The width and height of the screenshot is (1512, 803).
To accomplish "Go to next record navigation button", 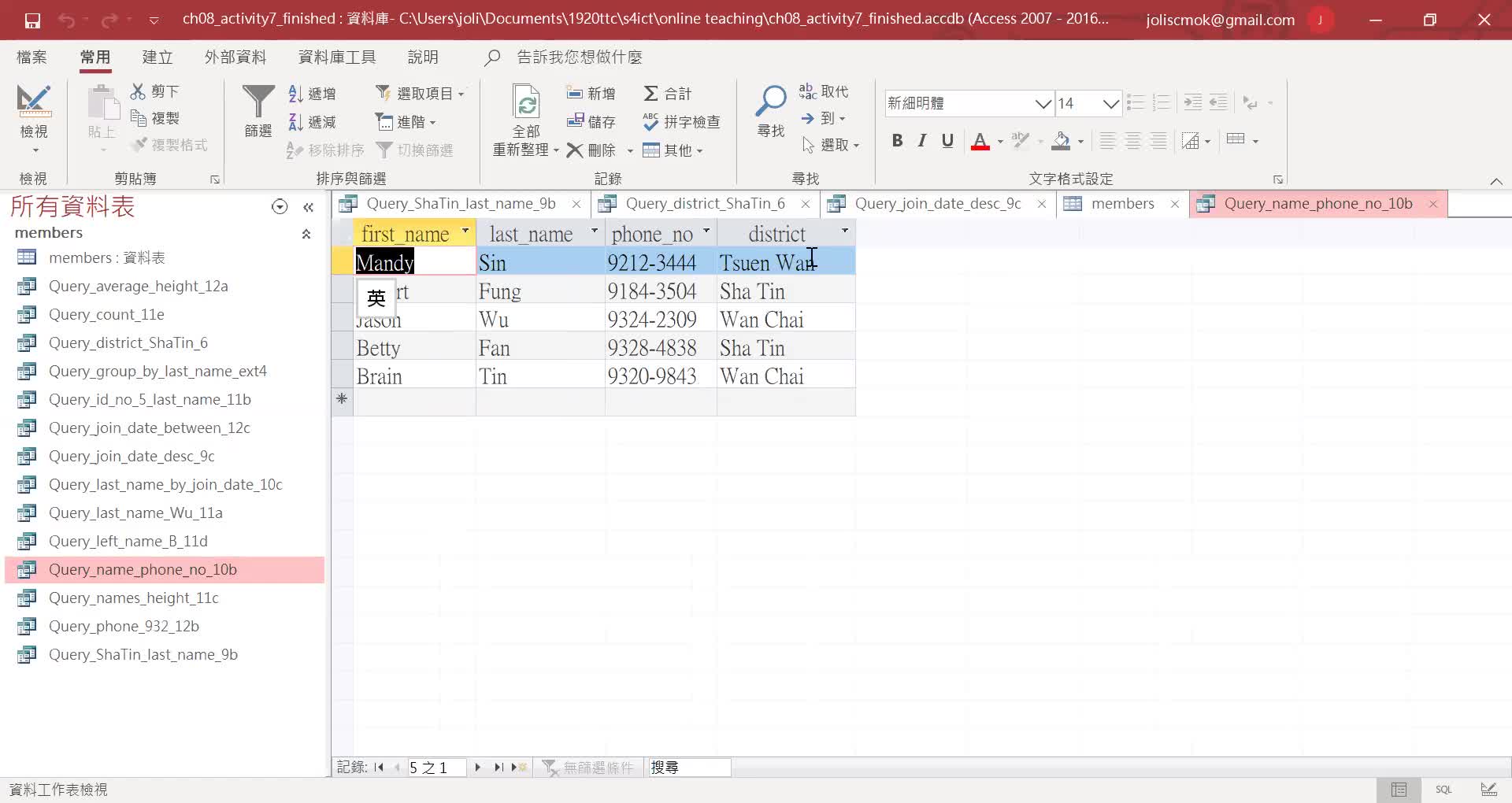I will [x=477, y=767].
